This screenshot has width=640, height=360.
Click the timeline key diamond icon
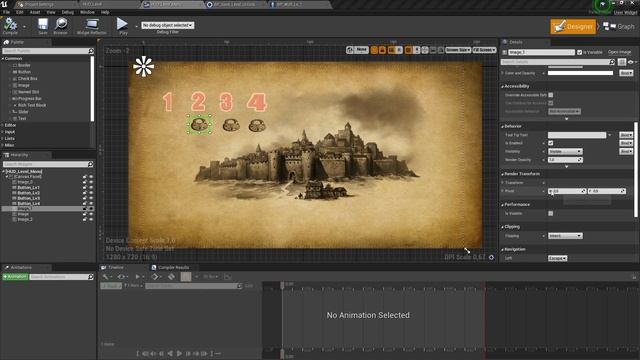[155, 277]
